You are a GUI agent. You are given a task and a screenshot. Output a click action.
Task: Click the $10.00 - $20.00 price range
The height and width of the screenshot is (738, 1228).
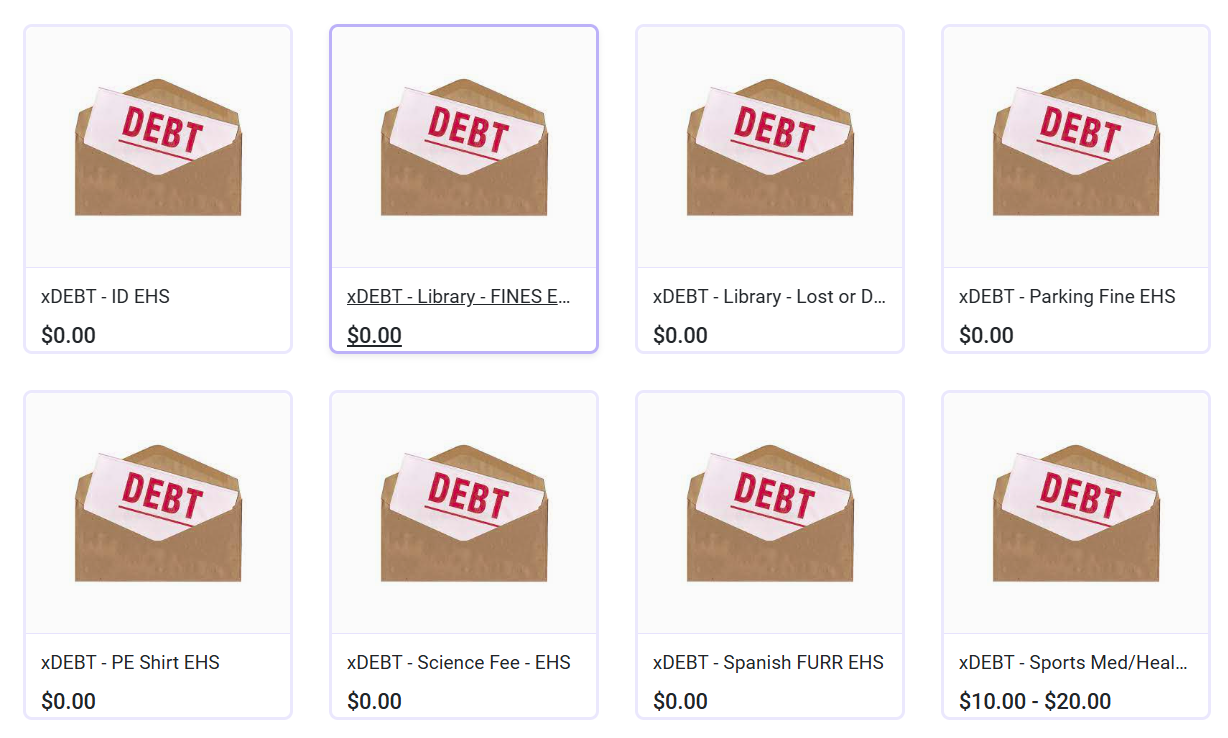pyautogui.click(x=1043, y=701)
